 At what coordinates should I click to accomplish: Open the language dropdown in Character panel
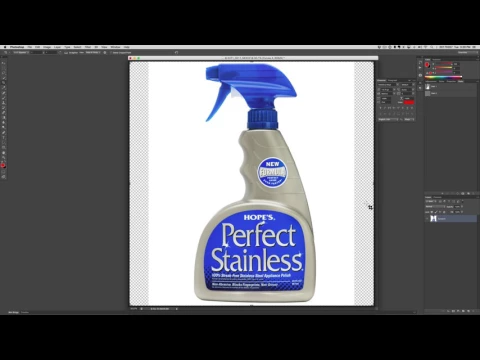(x=388, y=119)
